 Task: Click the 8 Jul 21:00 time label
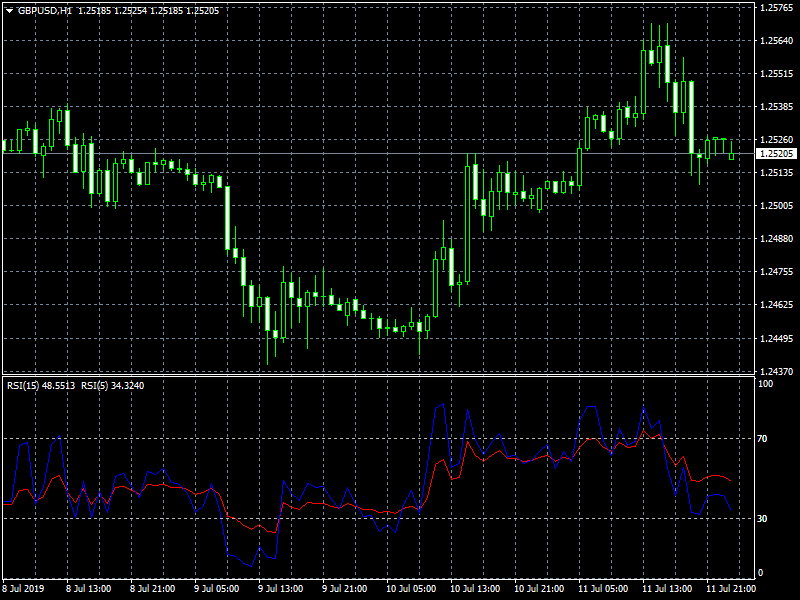click(x=154, y=589)
